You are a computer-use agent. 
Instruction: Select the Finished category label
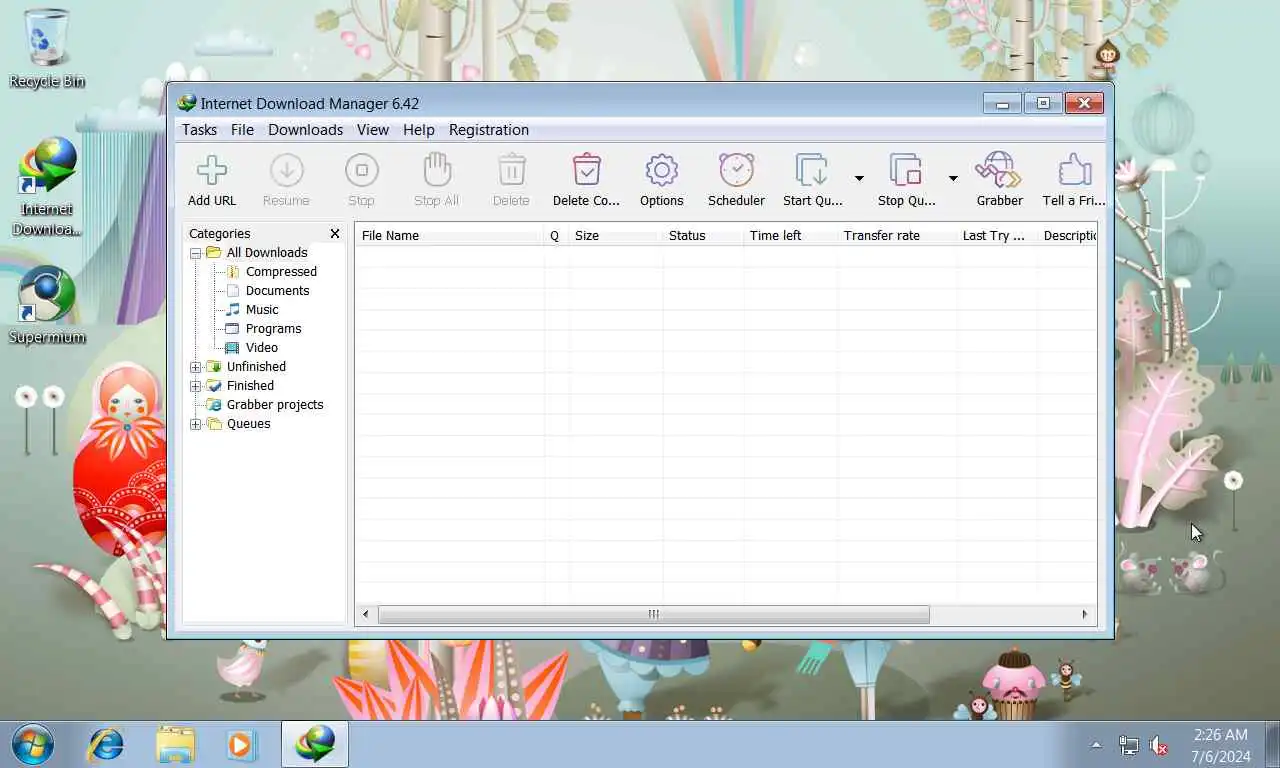(250, 386)
